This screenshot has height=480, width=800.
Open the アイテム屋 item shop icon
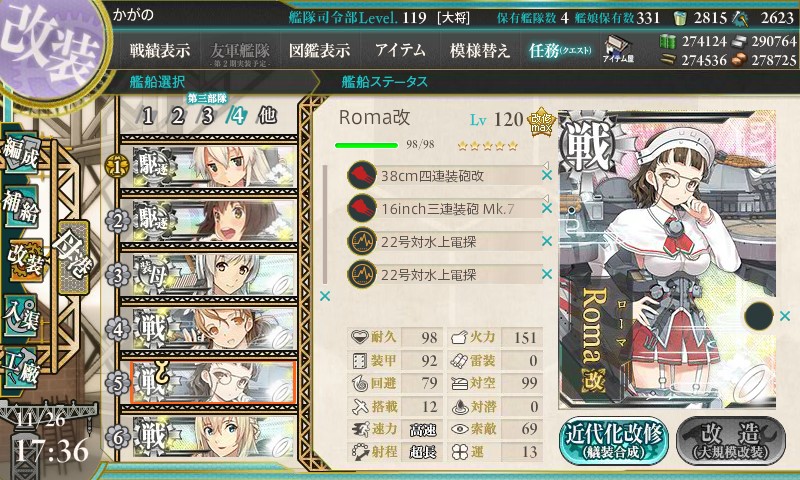[618, 50]
